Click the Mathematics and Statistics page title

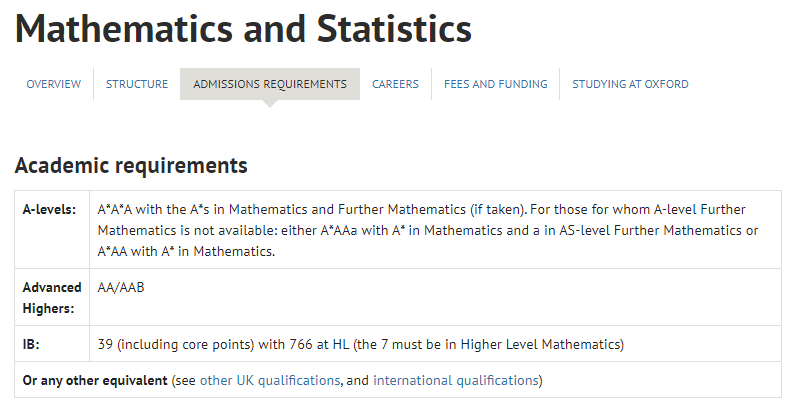[x=244, y=28]
